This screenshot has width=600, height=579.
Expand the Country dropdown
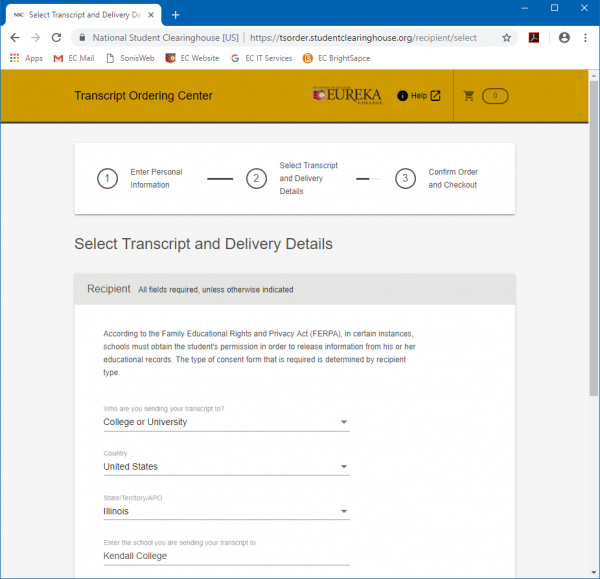[x=226, y=467]
